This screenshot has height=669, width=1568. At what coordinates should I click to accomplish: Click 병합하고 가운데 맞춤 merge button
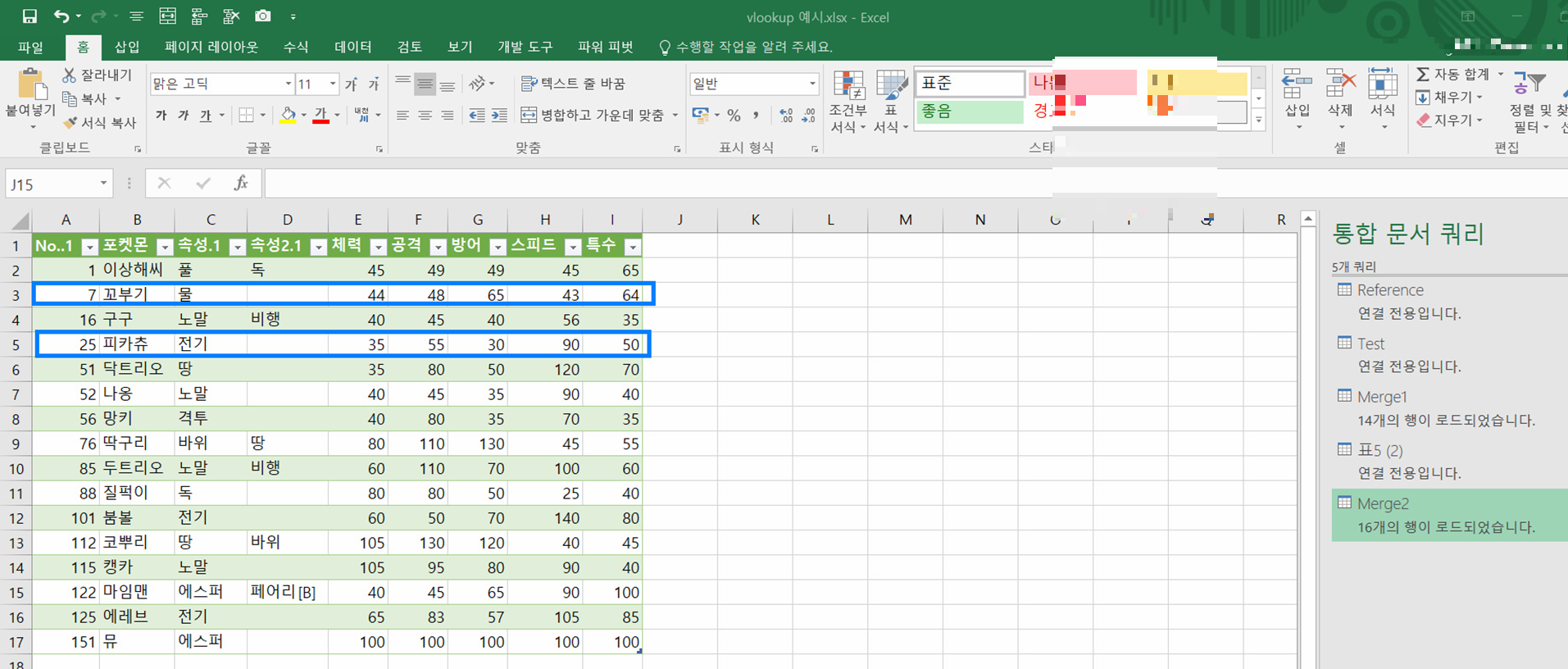(x=593, y=116)
